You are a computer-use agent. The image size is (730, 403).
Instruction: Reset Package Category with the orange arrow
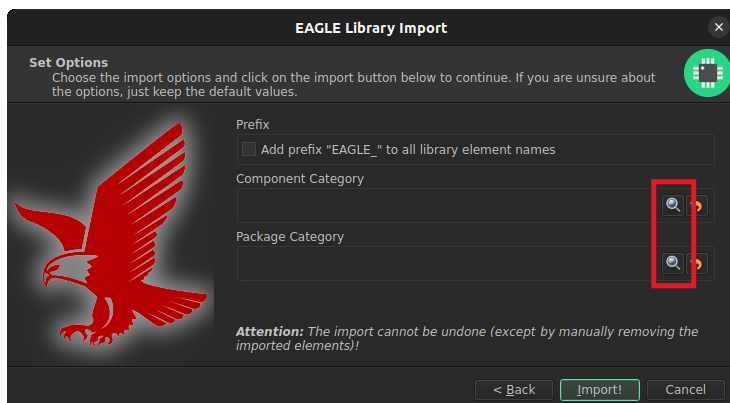pyautogui.click(x=697, y=263)
